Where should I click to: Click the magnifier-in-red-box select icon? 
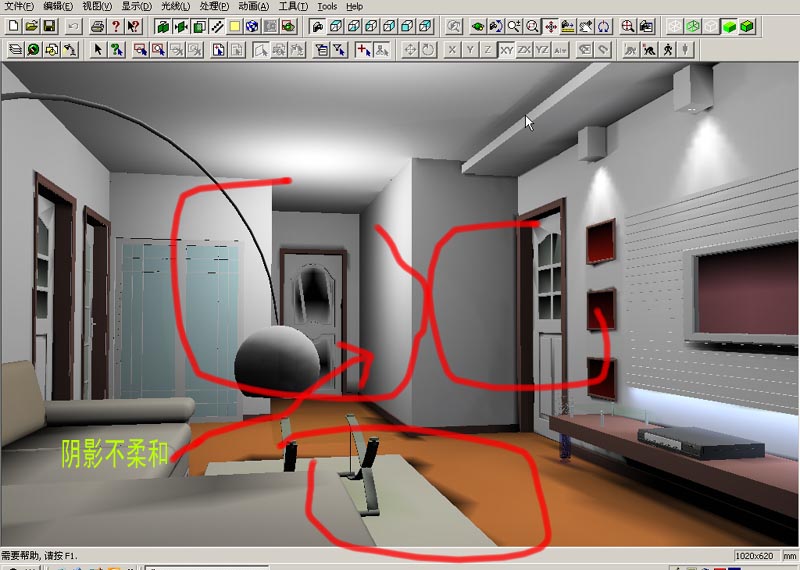tap(158, 49)
